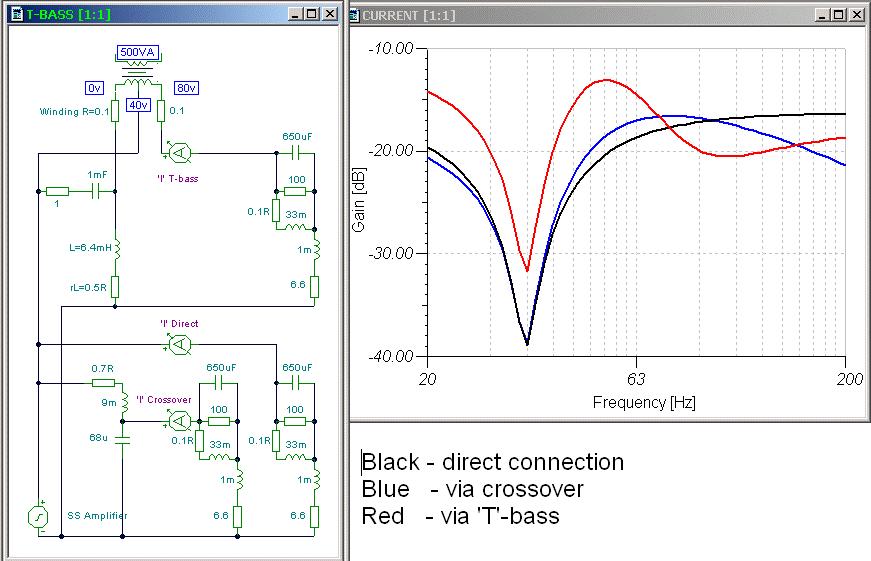This screenshot has width=871, height=561.
Task: Click the 68u capacitor label
Action: point(98,438)
